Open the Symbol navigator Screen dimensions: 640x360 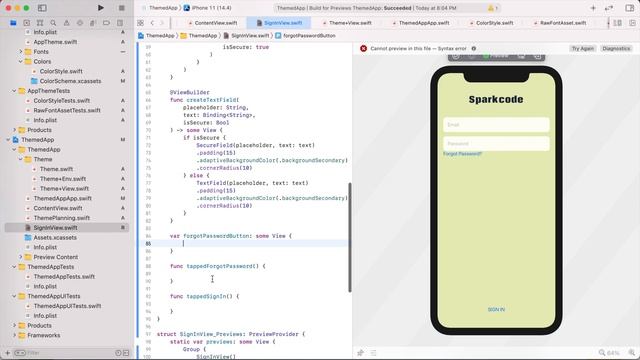40,23
